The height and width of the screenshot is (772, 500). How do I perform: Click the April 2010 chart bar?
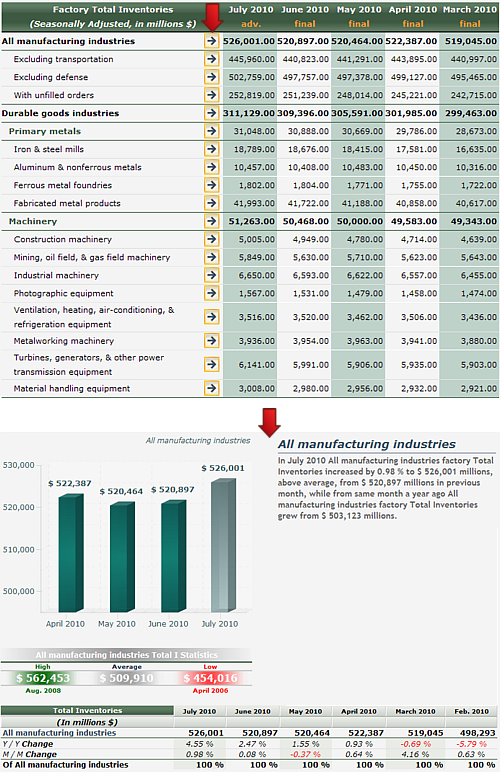point(71,553)
